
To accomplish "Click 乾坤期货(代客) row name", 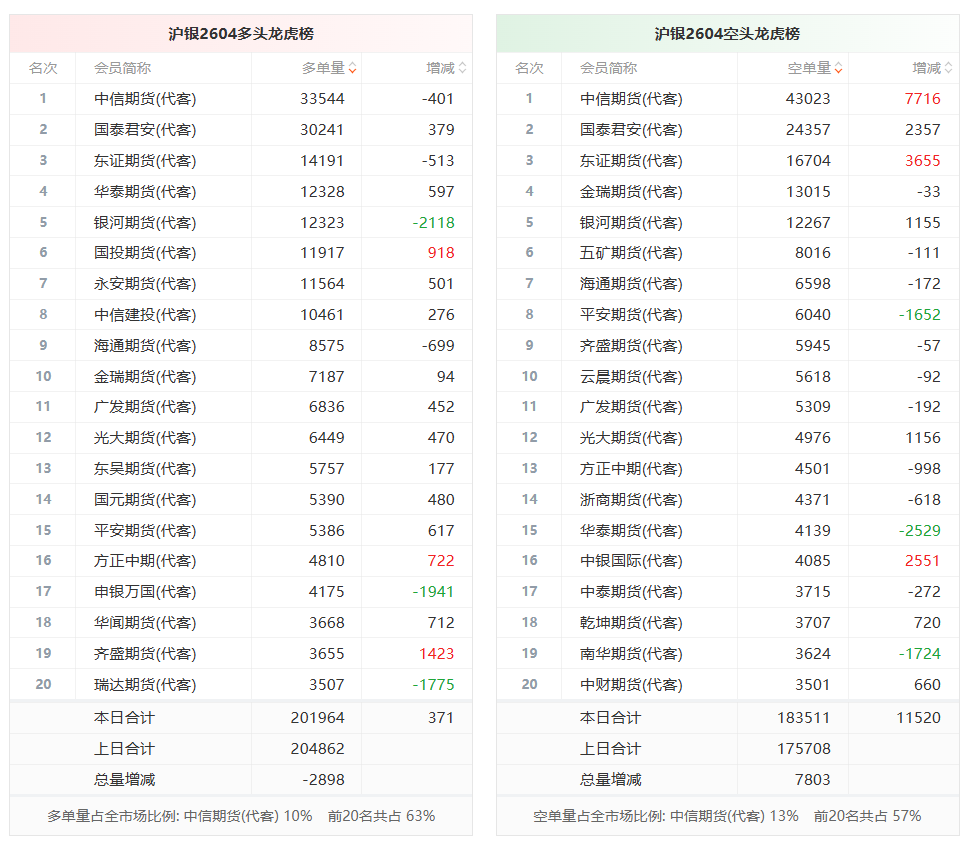I will [631, 622].
